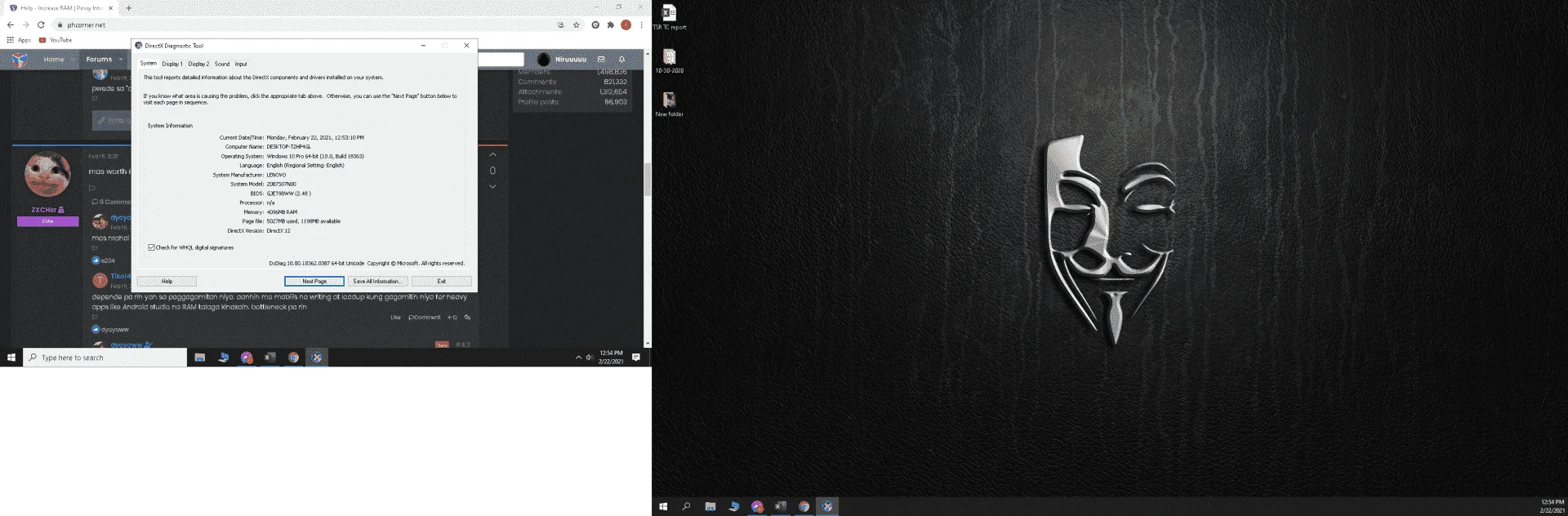The width and height of the screenshot is (1568, 516).
Task: Click the phcorner site logo
Action: 20,60
